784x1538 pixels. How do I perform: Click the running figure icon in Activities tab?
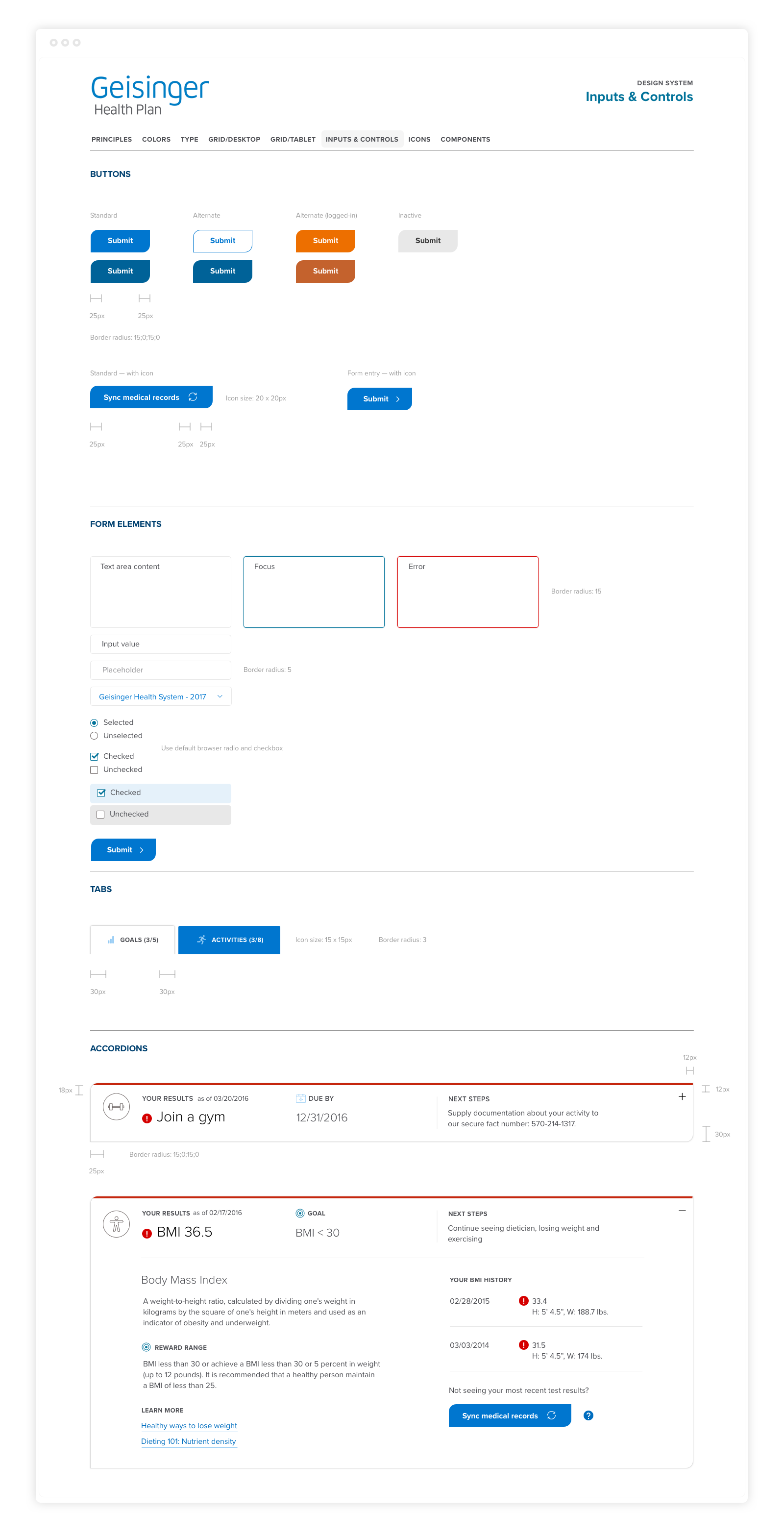coord(202,939)
